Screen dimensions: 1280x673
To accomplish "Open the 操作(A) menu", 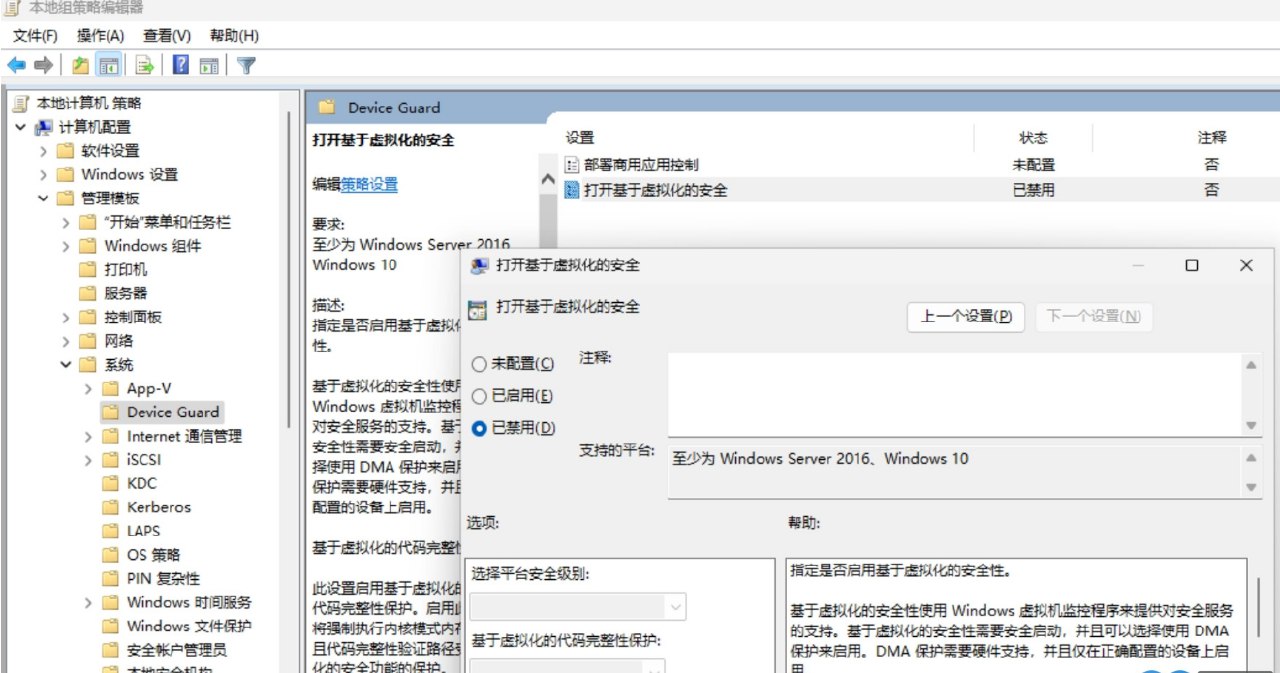I will coord(100,36).
